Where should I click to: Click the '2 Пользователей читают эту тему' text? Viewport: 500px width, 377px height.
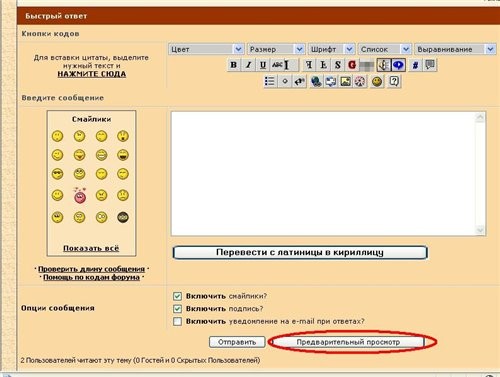point(76,360)
